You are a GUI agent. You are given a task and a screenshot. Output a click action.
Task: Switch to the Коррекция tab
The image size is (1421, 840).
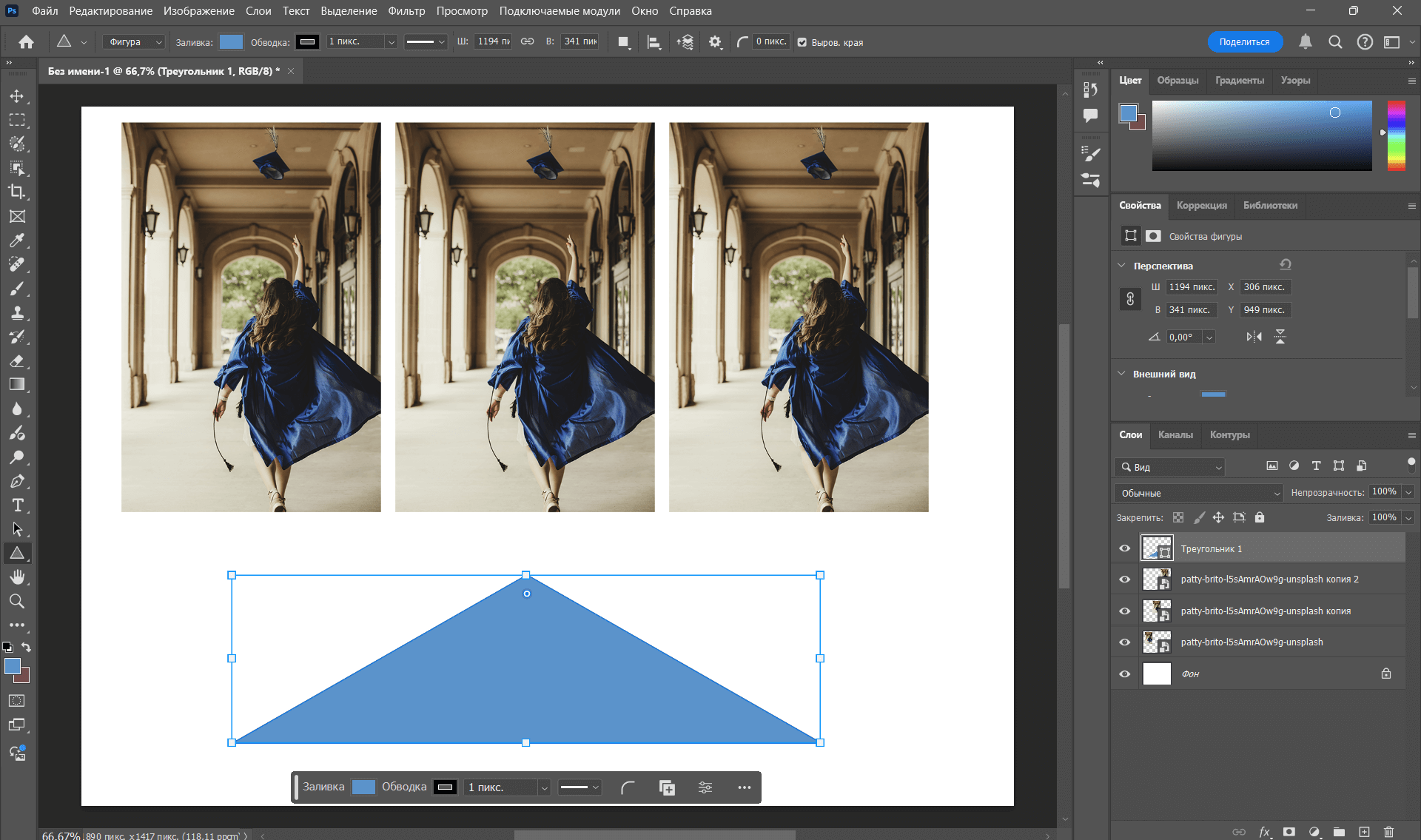click(1202, 205)
